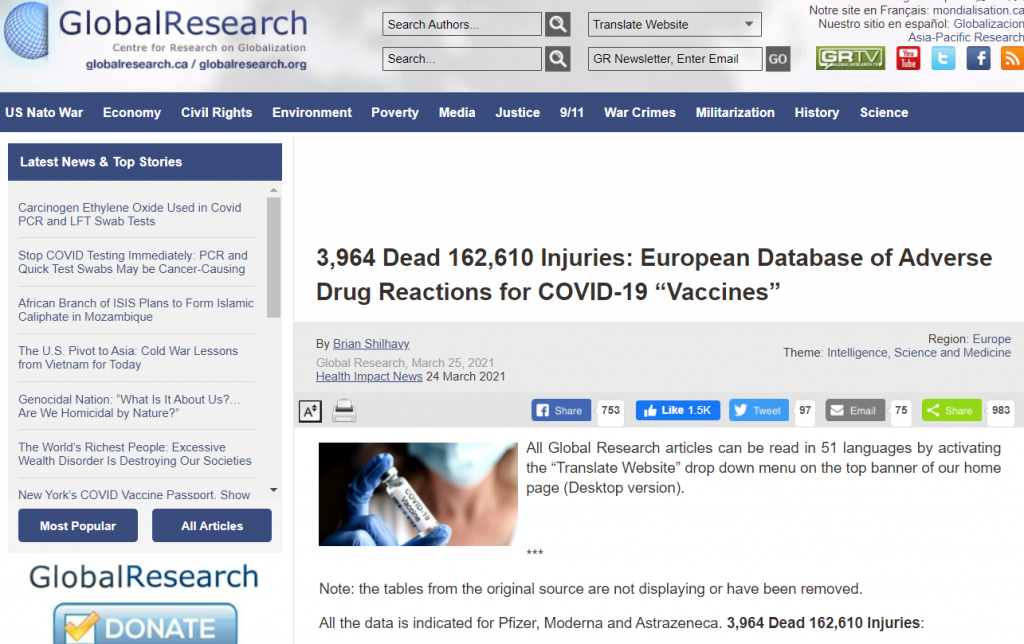This screenshot has width=1024, height=644.
Task: Open the GRTV channel icon
Action: coord(850,58)
